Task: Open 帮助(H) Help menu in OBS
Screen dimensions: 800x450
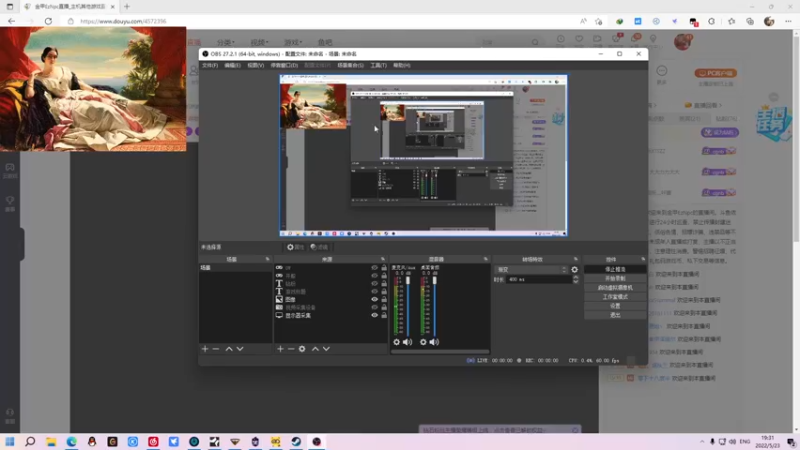Action: point(402,65)
